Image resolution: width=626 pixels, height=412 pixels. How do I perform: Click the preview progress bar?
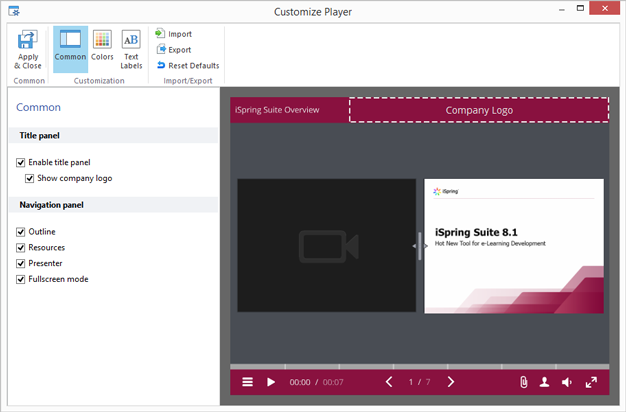420,366
